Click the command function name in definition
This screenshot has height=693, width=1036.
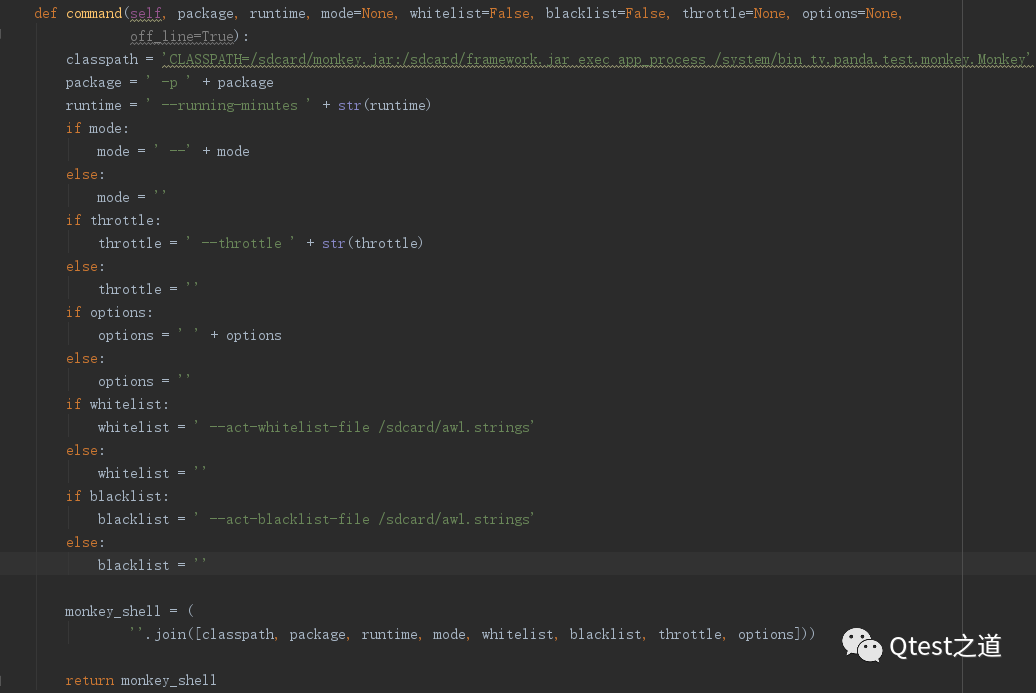[93, 13]
